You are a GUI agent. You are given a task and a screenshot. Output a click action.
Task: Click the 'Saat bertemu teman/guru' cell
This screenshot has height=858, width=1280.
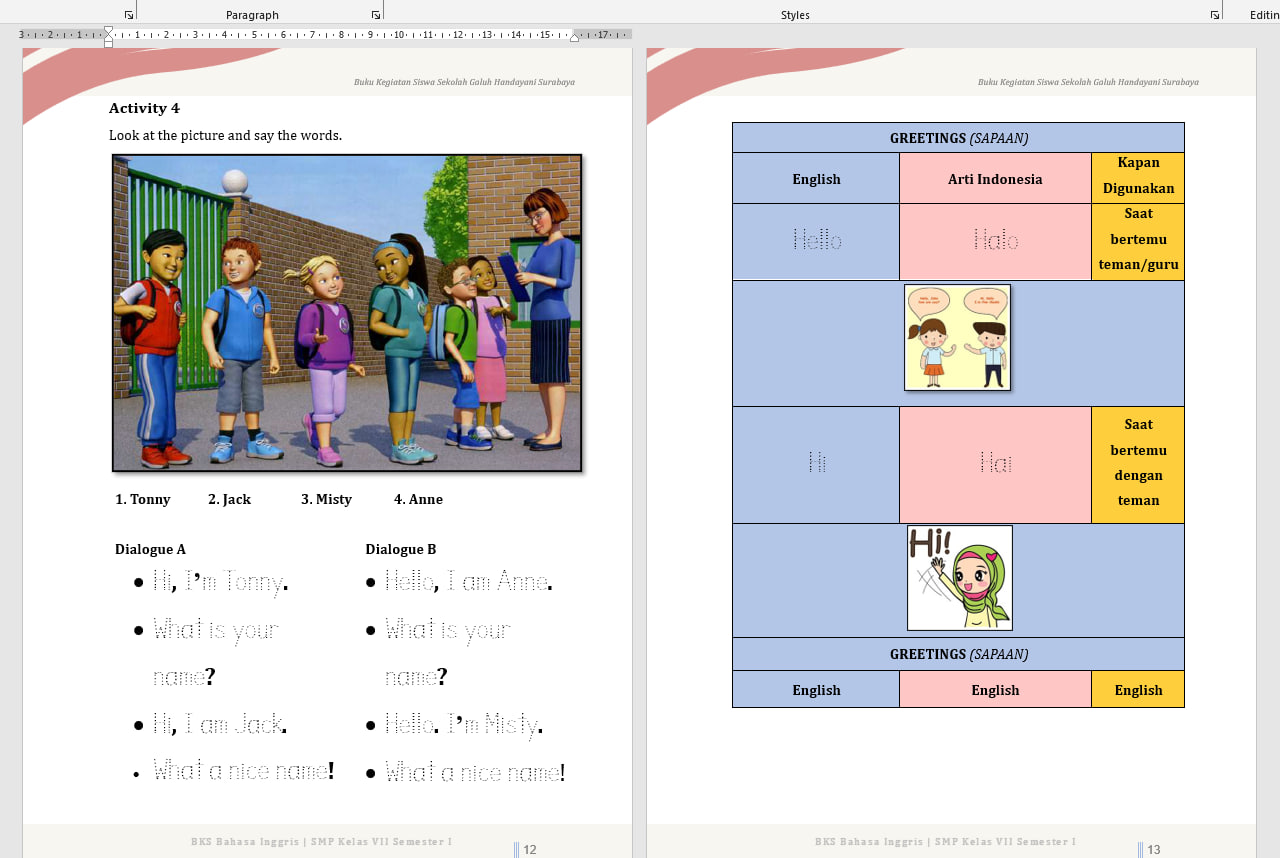1138,241
